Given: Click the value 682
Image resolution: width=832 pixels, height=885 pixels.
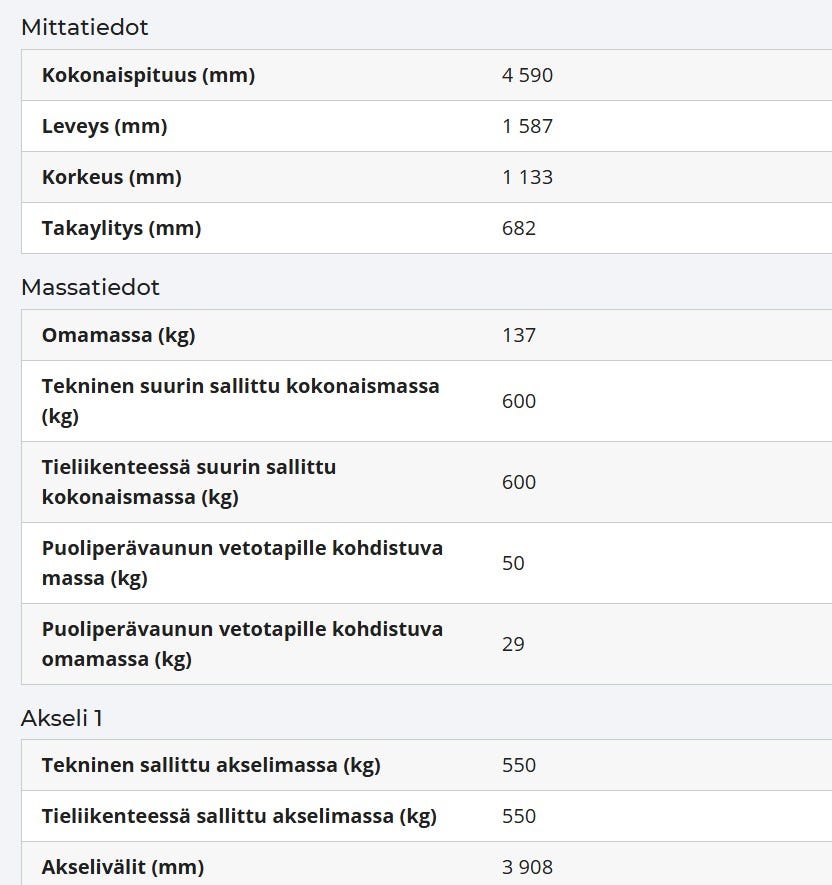Looking at the screenshot, I should [519, 228].
